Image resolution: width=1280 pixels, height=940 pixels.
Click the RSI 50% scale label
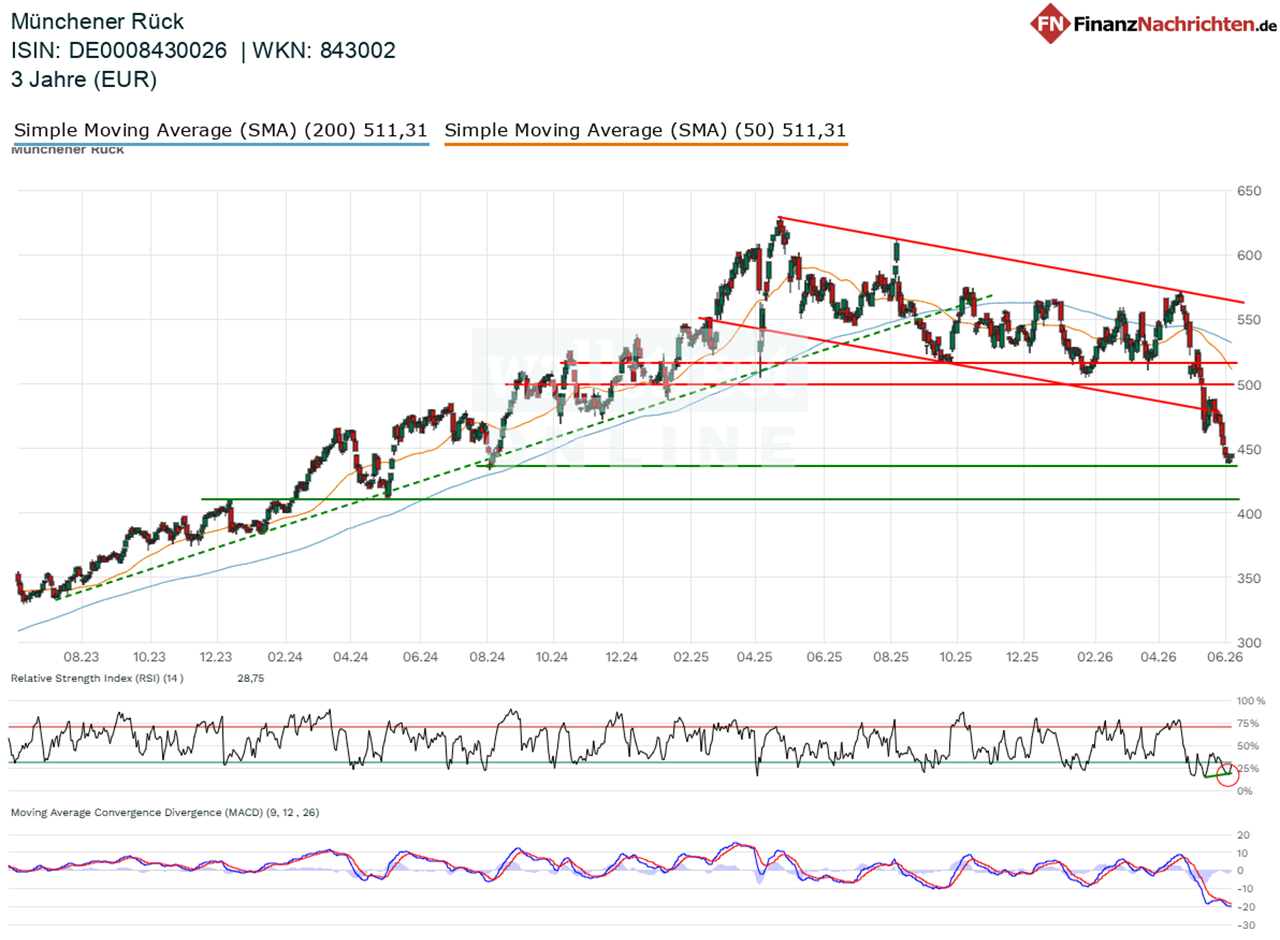[x=1248, y=746]
